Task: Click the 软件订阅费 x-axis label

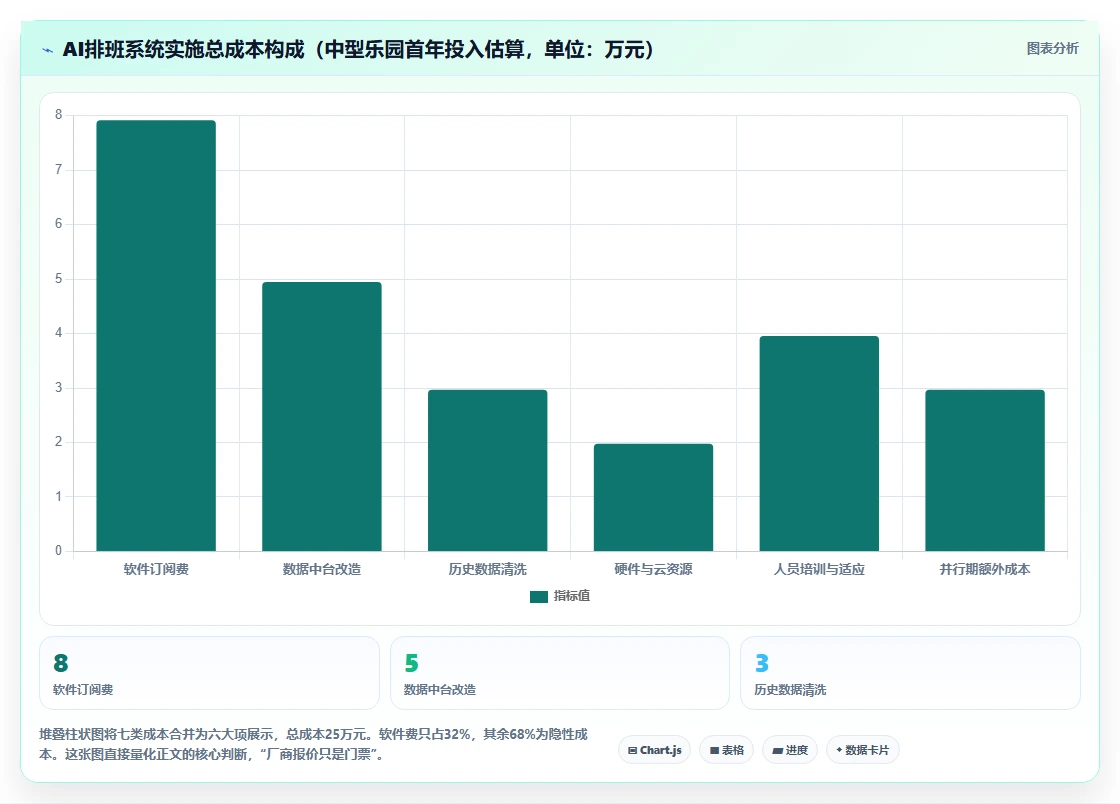Action: [x=156, y=569]
